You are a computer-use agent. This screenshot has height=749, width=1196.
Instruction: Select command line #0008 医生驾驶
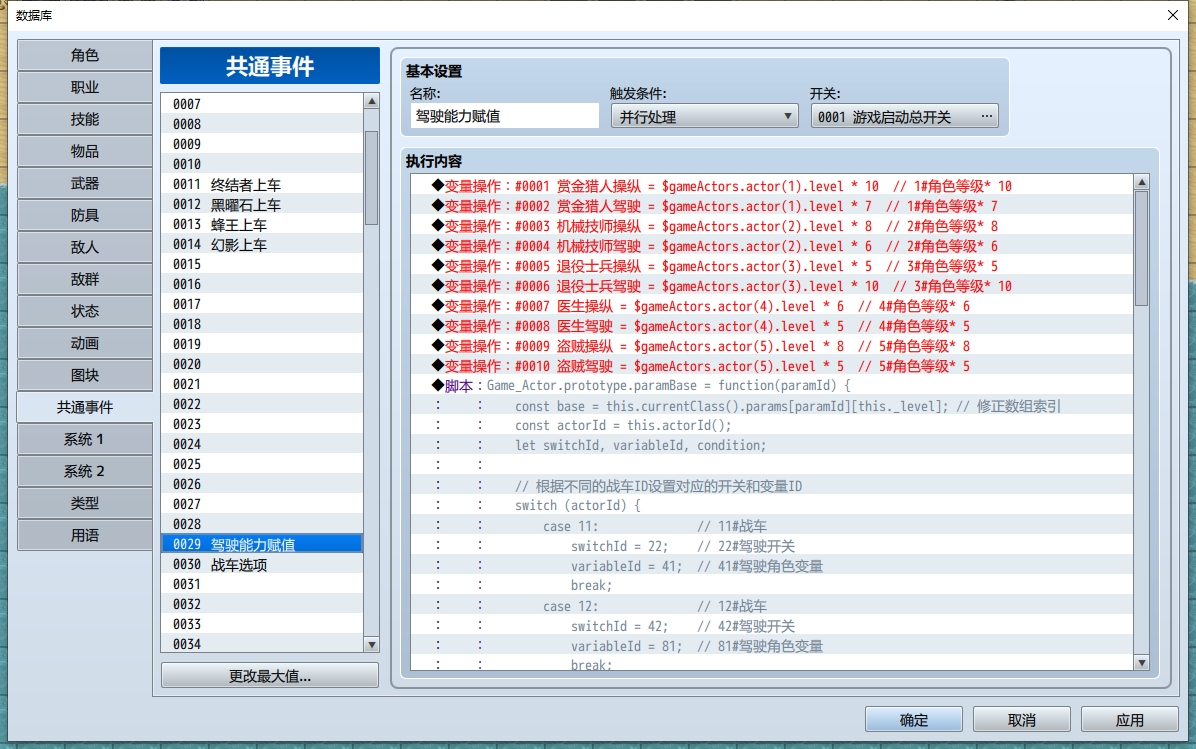pos(772,326)
